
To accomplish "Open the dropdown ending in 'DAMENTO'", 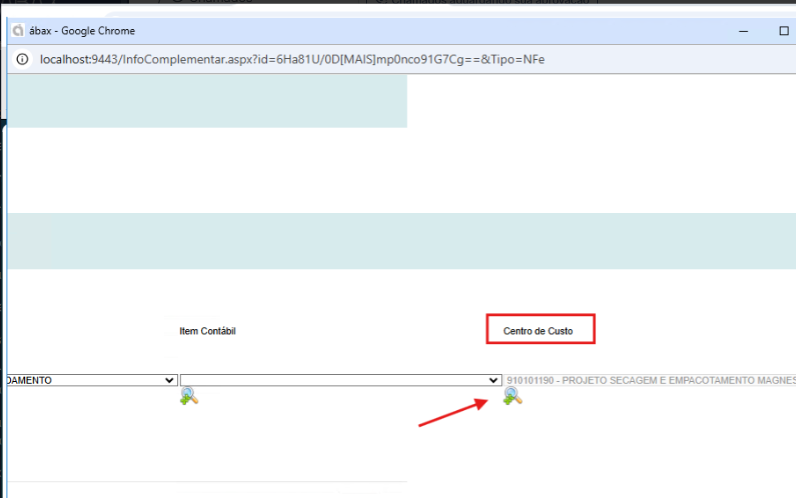I will coord(90,380).
